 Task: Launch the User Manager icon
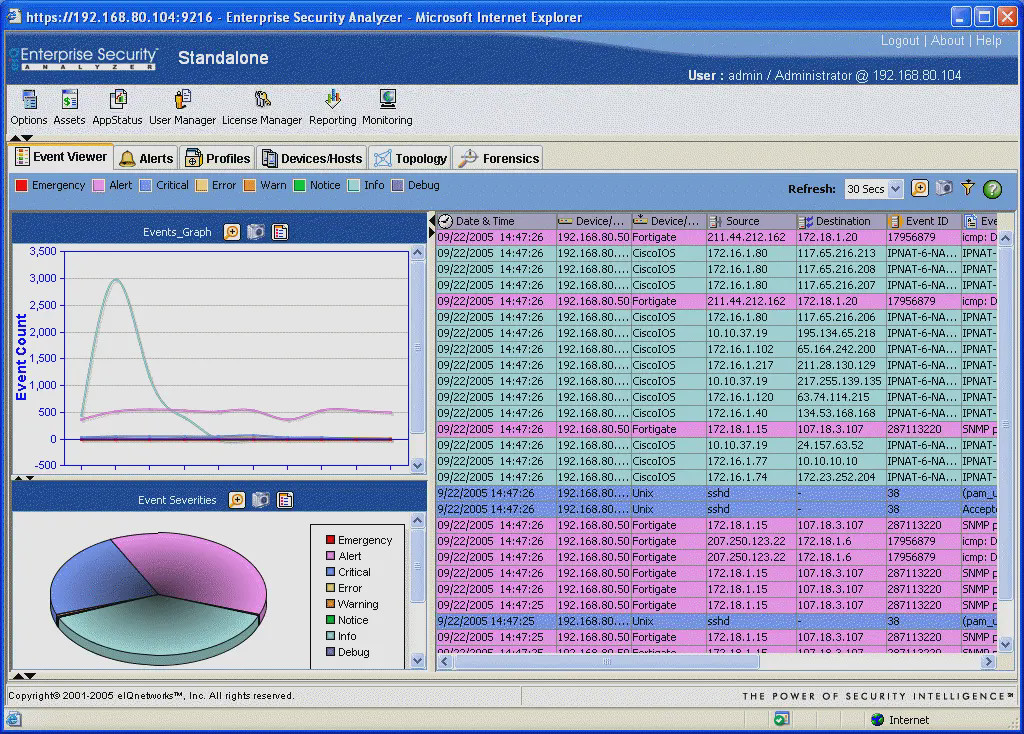(x=182, y=100)
